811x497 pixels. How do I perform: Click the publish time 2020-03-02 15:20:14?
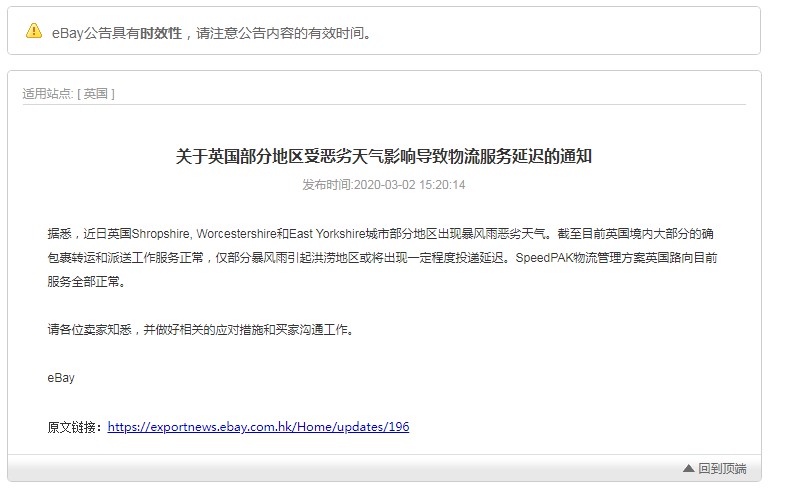point(384,185)
